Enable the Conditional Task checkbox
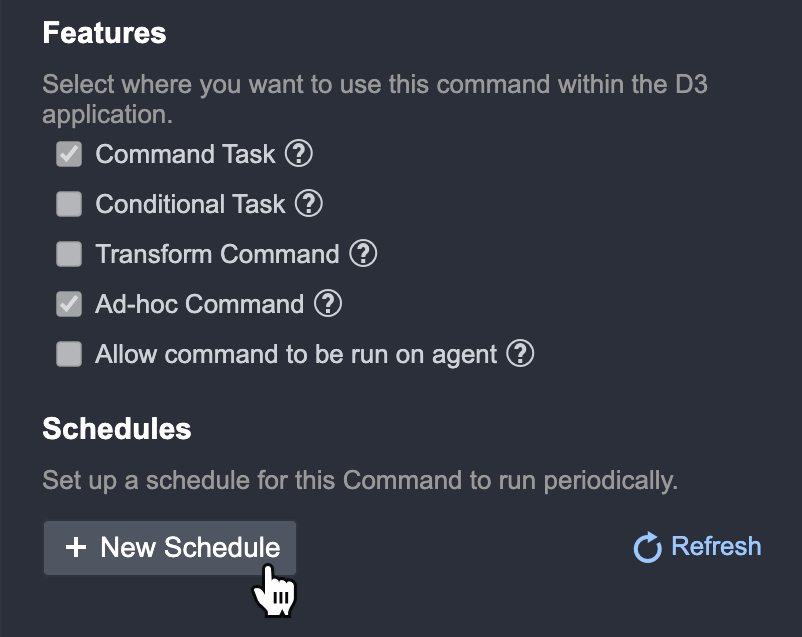This screenshot has width=802, height=637. tap(69, 205)
